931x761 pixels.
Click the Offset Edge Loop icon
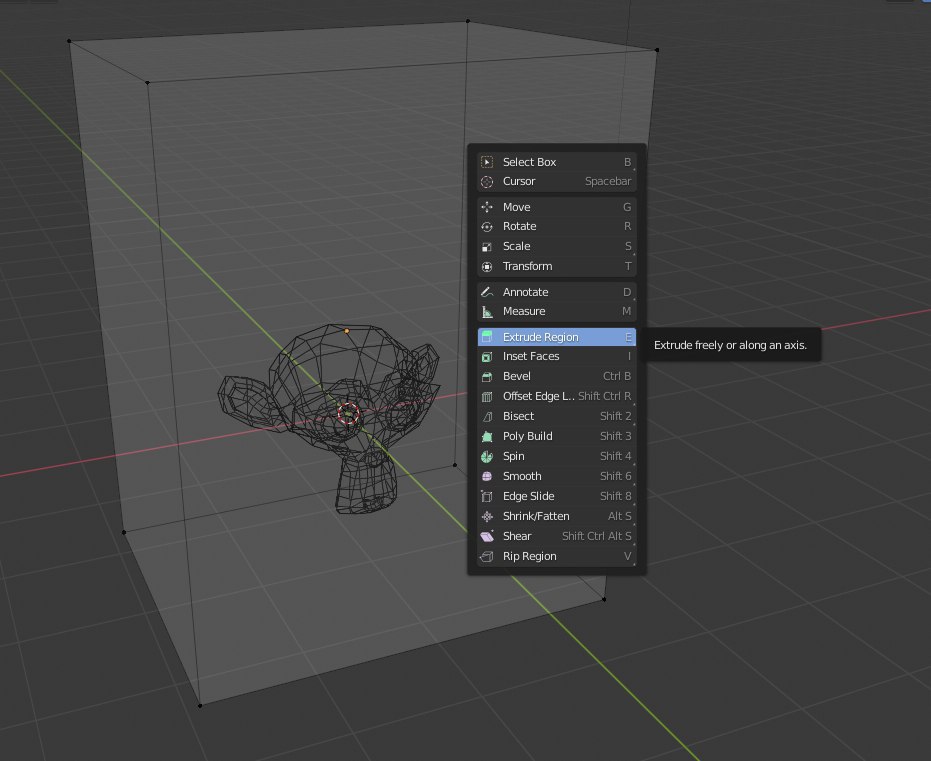tap(487, 397)
